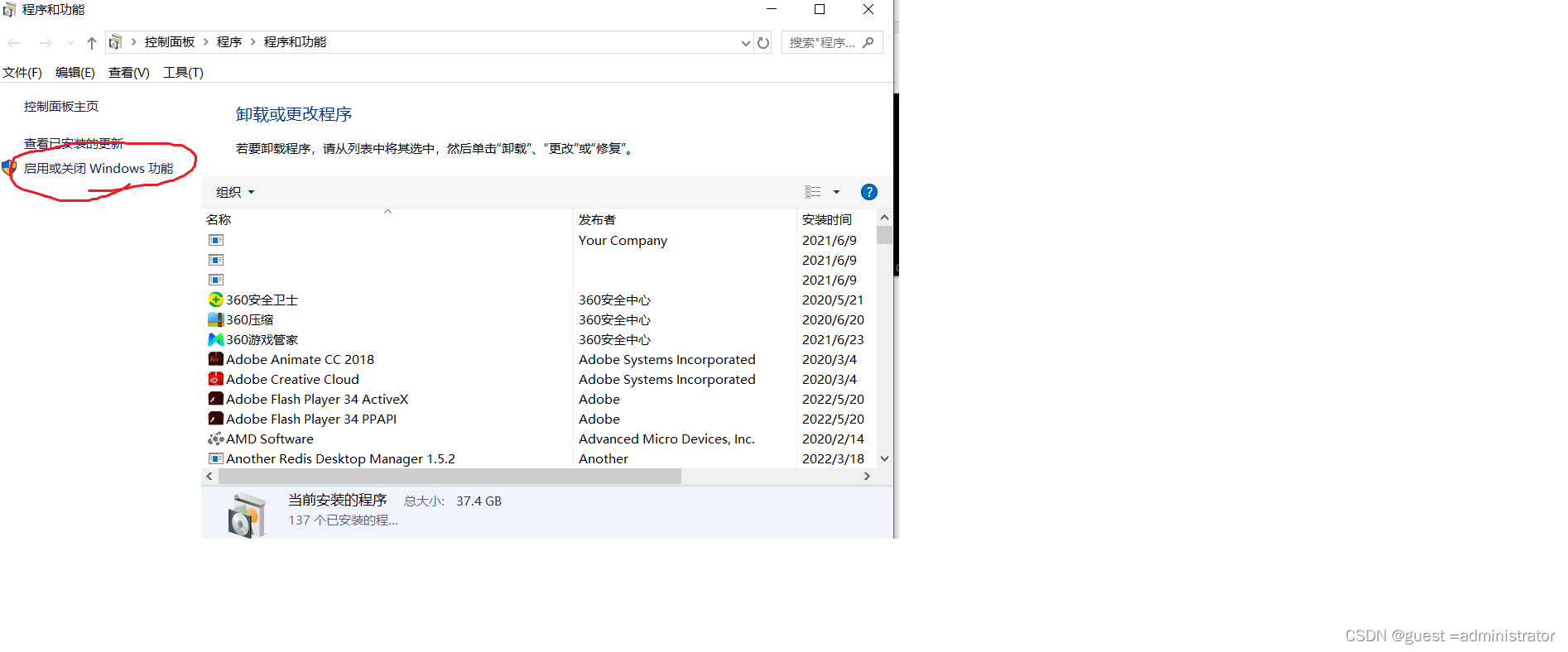Select Adobe Creative Cloud icon
This screenshot has width=1568, height=652.
tap(216, 379)
